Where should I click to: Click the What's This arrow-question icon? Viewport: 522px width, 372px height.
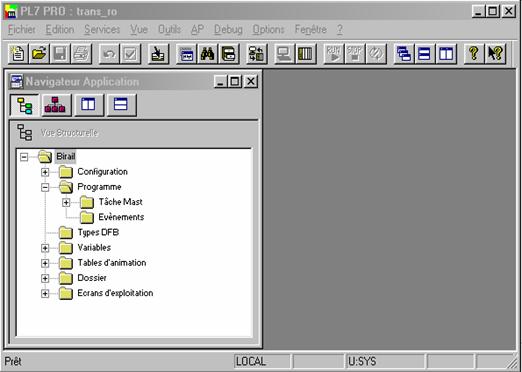[495, 53]
